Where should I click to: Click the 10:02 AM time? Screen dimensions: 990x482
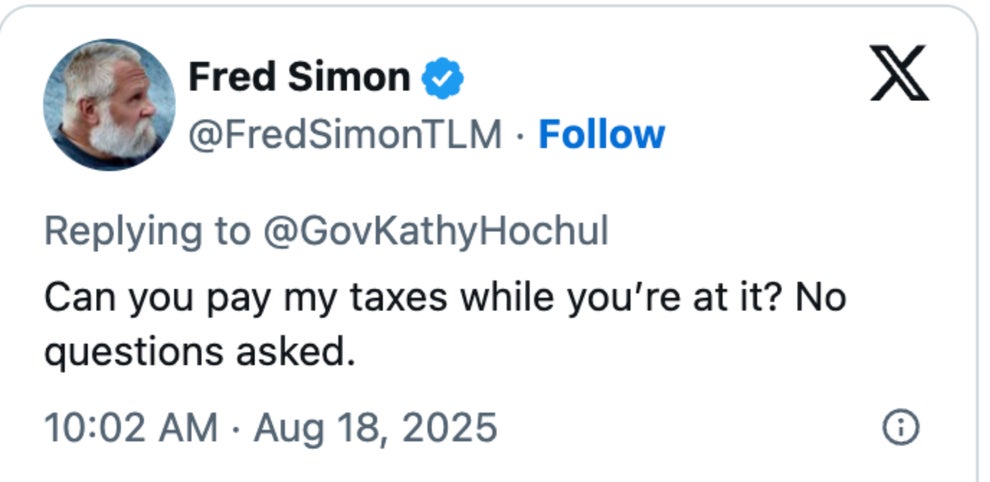[130, 428]
